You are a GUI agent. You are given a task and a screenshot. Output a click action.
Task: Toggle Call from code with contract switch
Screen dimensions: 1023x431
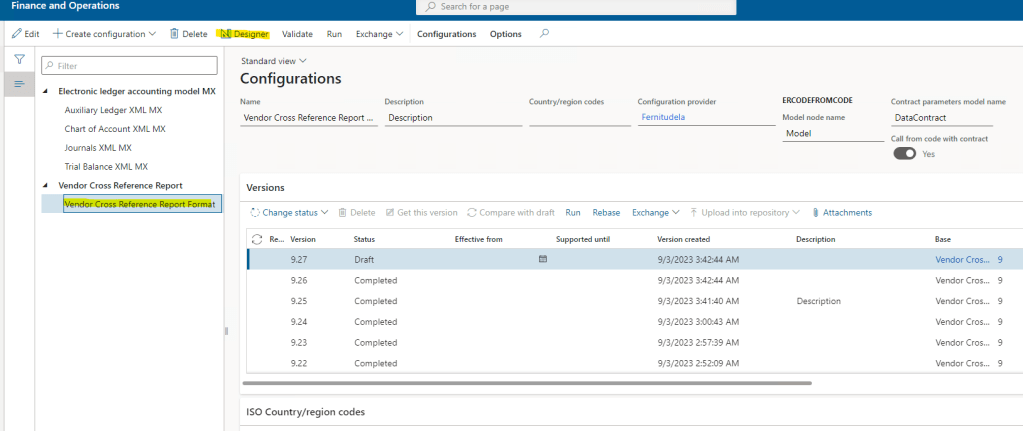point(904,154)
